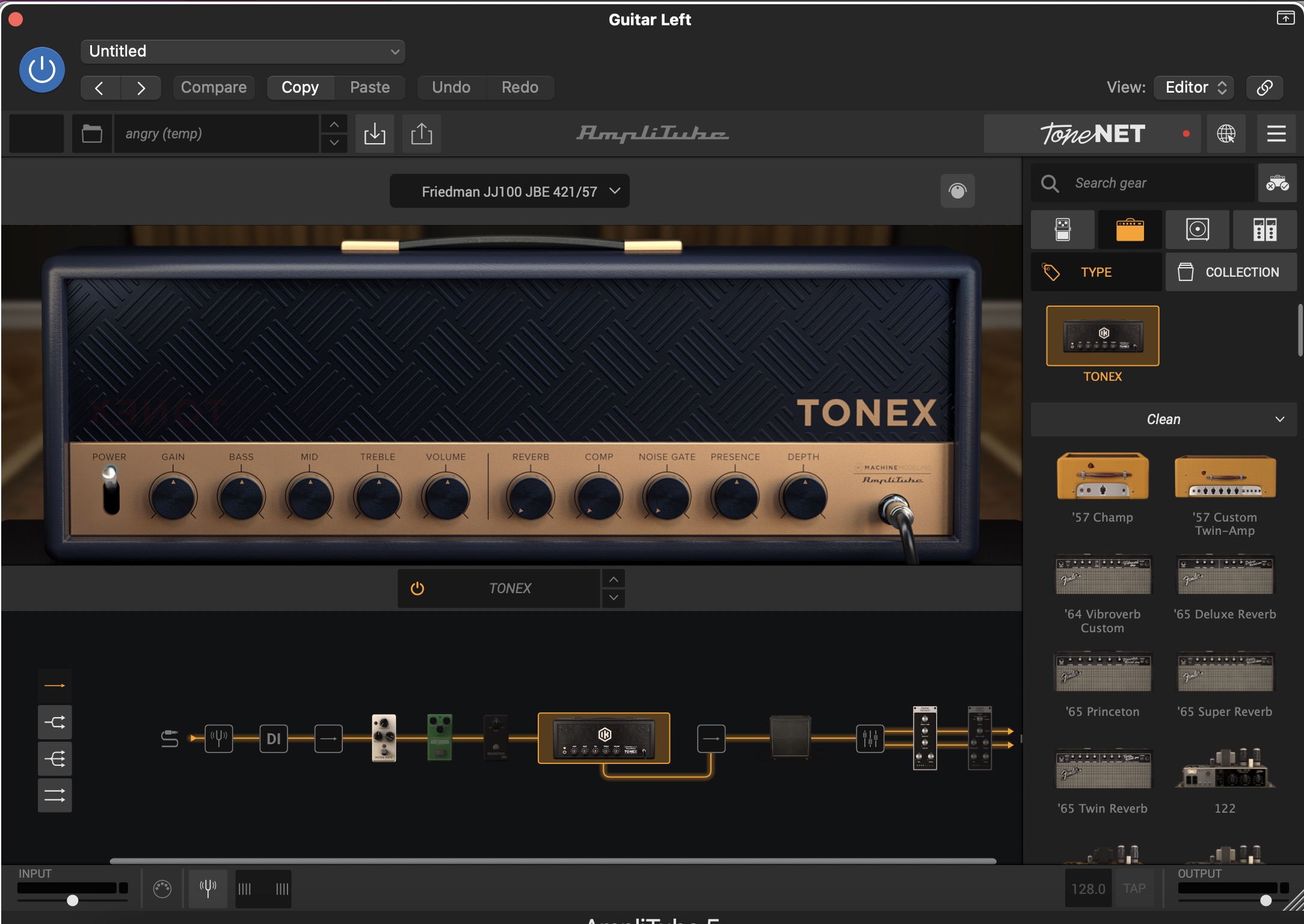Select the Stomp pedals gear tab
This screenshot has width=1304, height=924.
coord(1063,230)
